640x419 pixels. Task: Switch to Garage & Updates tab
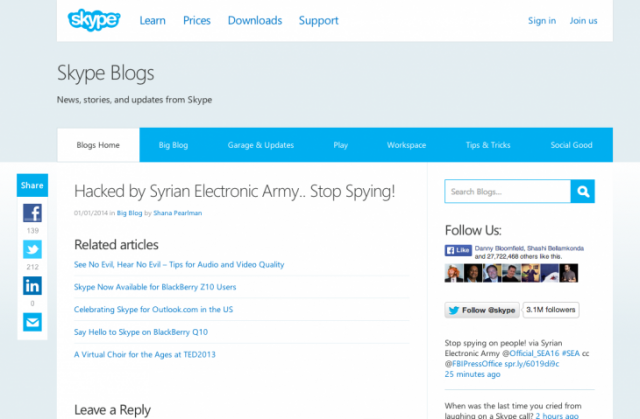(x=260, y=145)
